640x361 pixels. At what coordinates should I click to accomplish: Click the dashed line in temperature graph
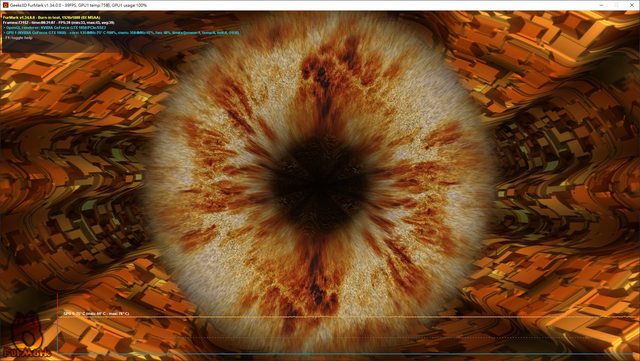(x=347, y=338)
